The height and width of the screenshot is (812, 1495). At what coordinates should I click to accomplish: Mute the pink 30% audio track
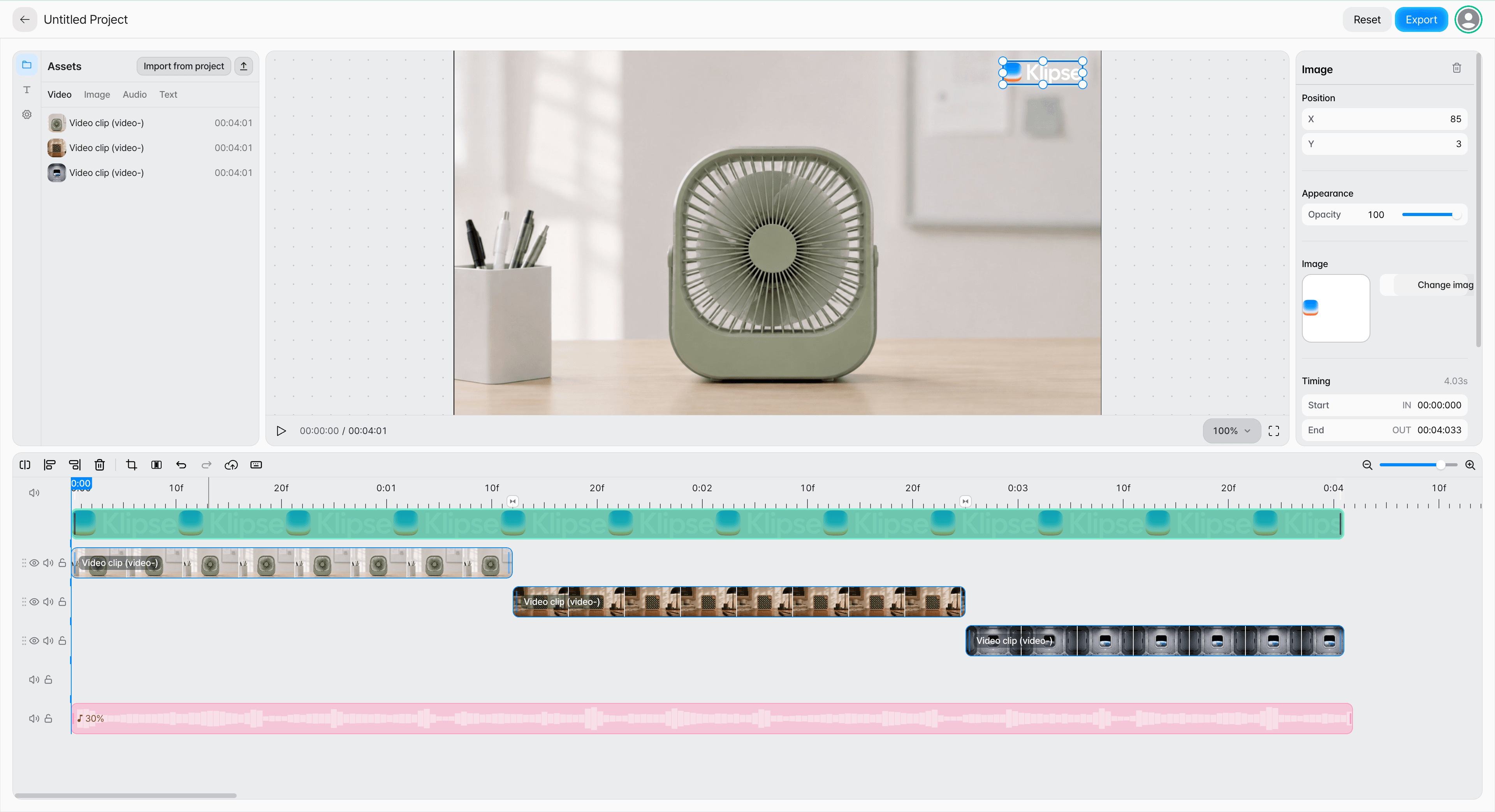point(34,719)
